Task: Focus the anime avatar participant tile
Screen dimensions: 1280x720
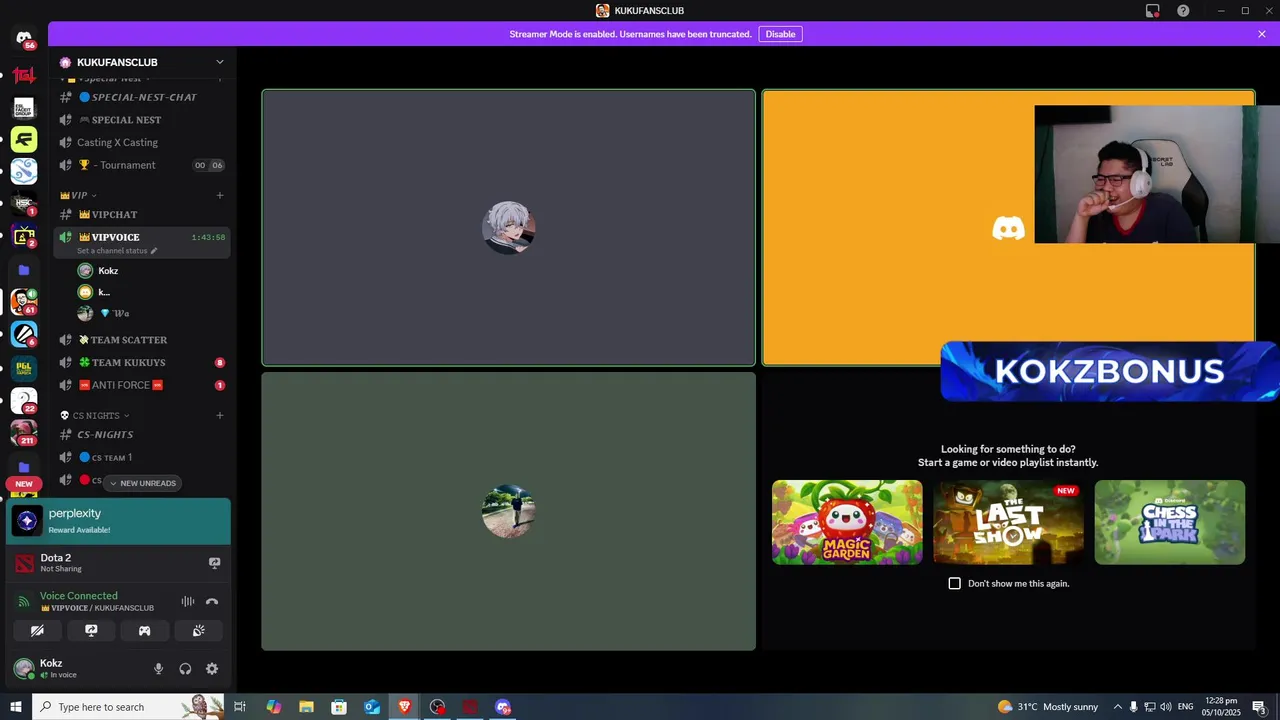Action: click(x=508, y=228)
